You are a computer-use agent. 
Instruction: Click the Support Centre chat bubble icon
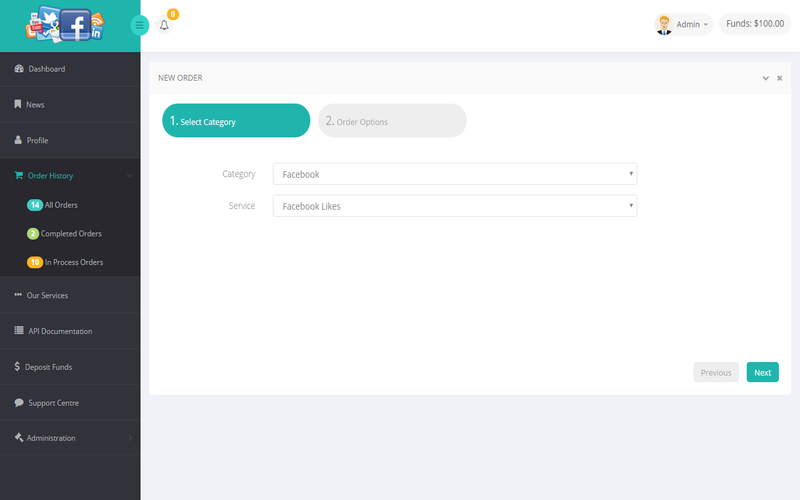pyautogui.click(x=19, y=402)
